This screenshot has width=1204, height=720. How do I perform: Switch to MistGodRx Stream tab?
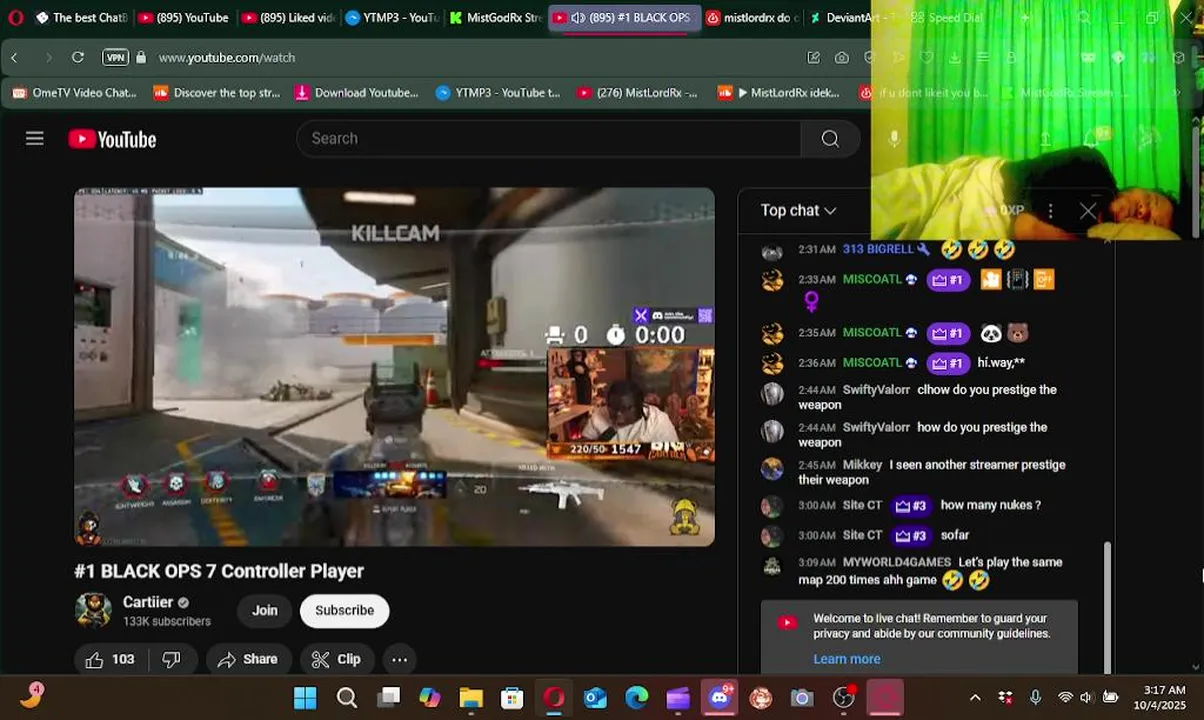[496, 17]
